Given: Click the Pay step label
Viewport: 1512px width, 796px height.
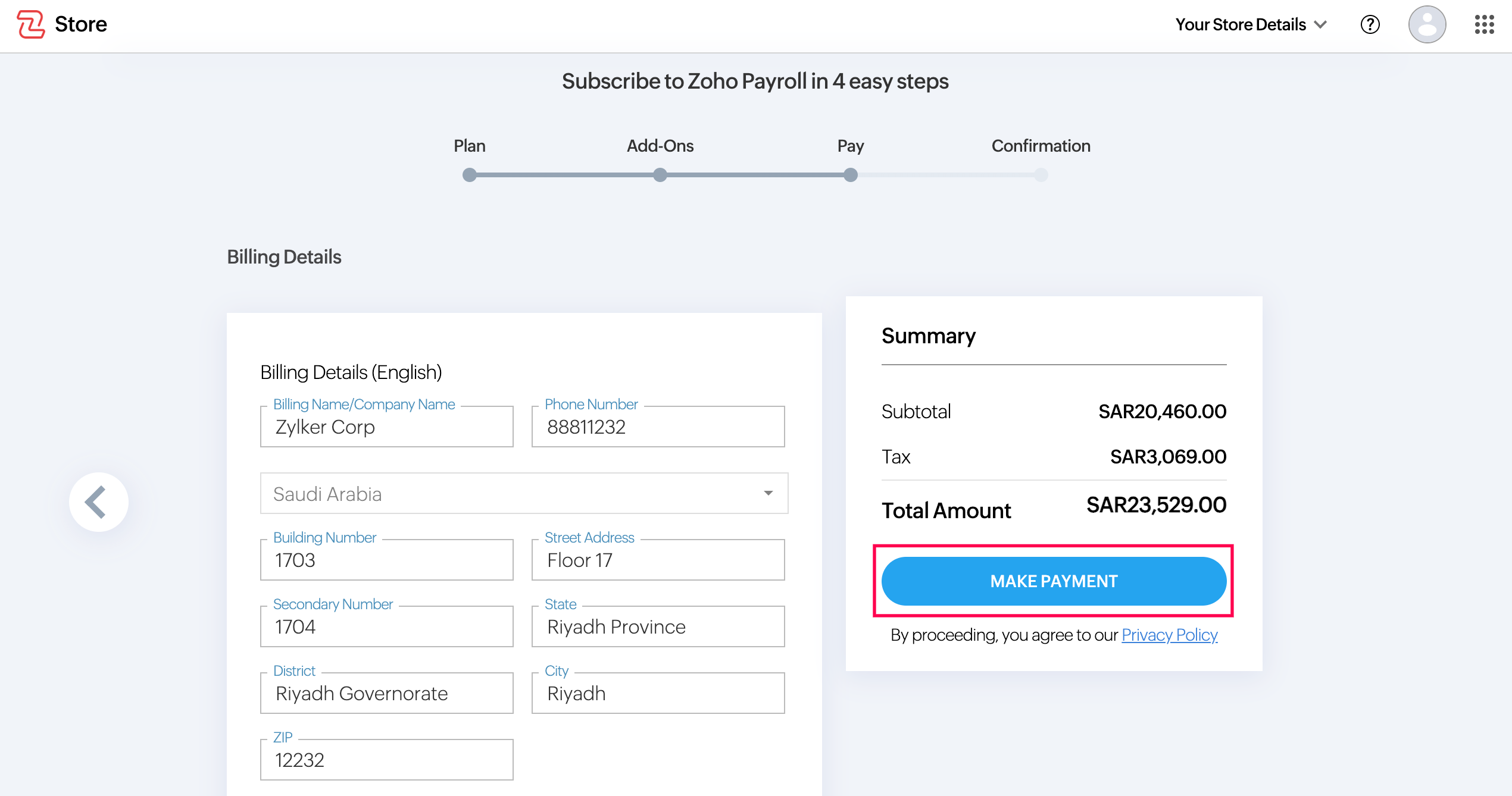Looking at the screenshot, I should 850,146.
